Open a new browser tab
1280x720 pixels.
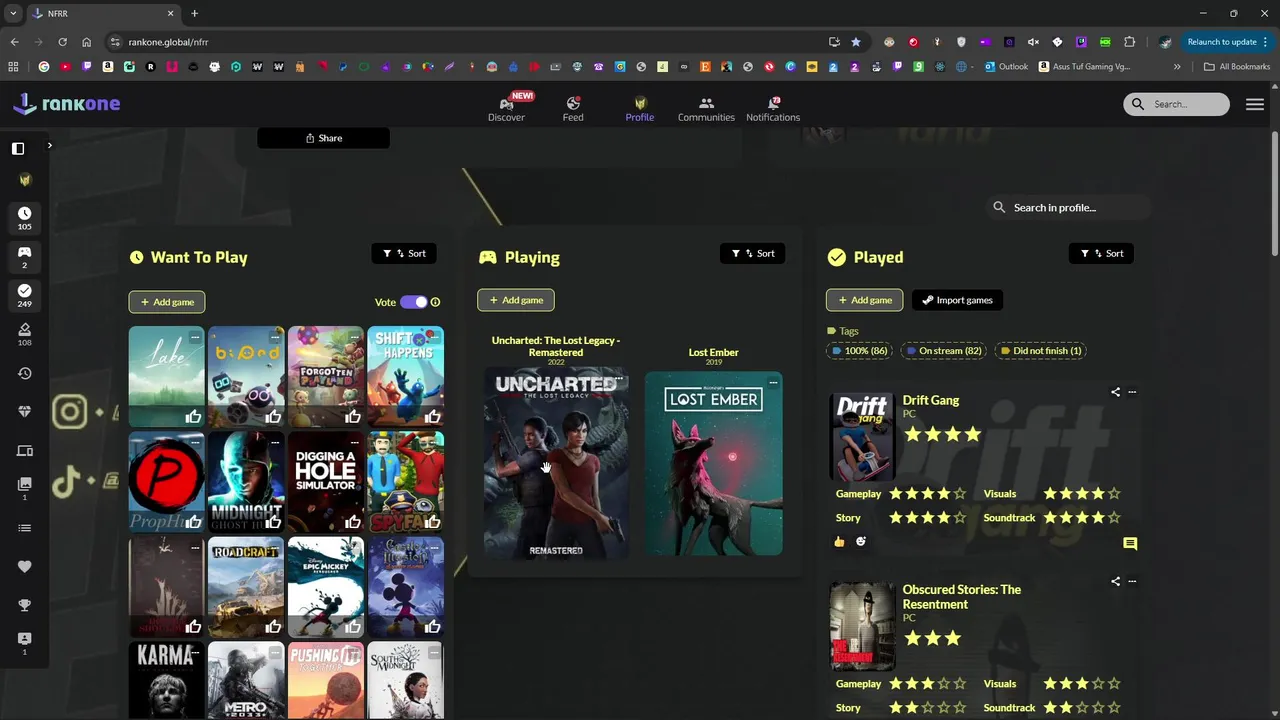(194, 13)
